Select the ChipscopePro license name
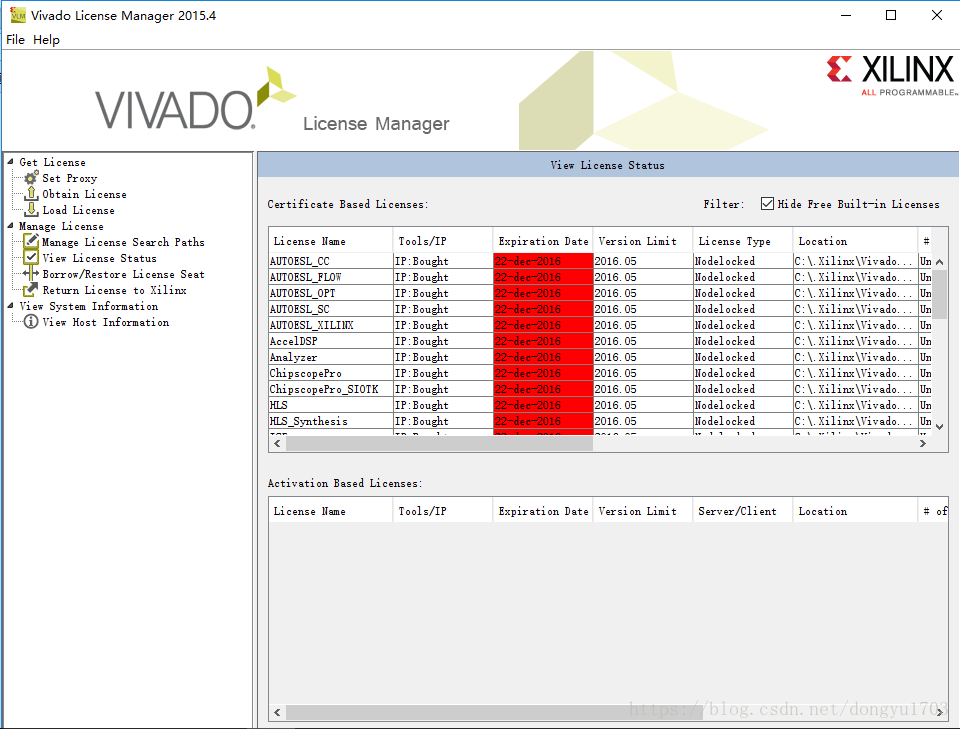 pos(306,373)
